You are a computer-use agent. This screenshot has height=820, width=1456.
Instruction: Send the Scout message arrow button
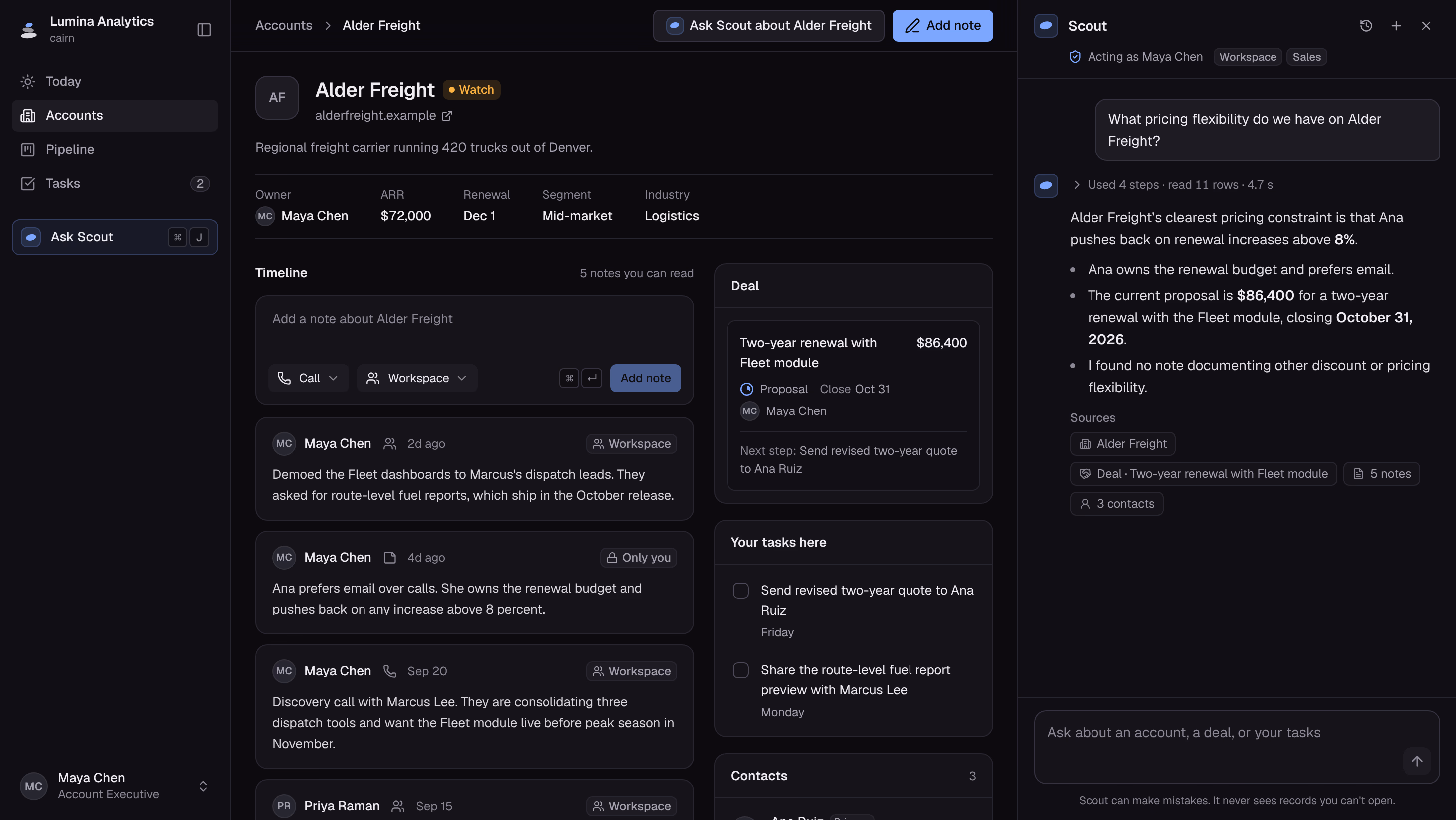1417,761
